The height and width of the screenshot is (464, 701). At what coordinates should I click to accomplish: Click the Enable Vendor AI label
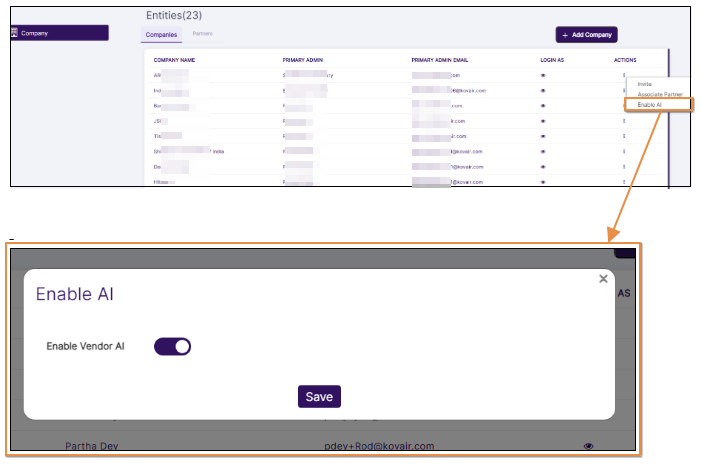coord(85,346)
